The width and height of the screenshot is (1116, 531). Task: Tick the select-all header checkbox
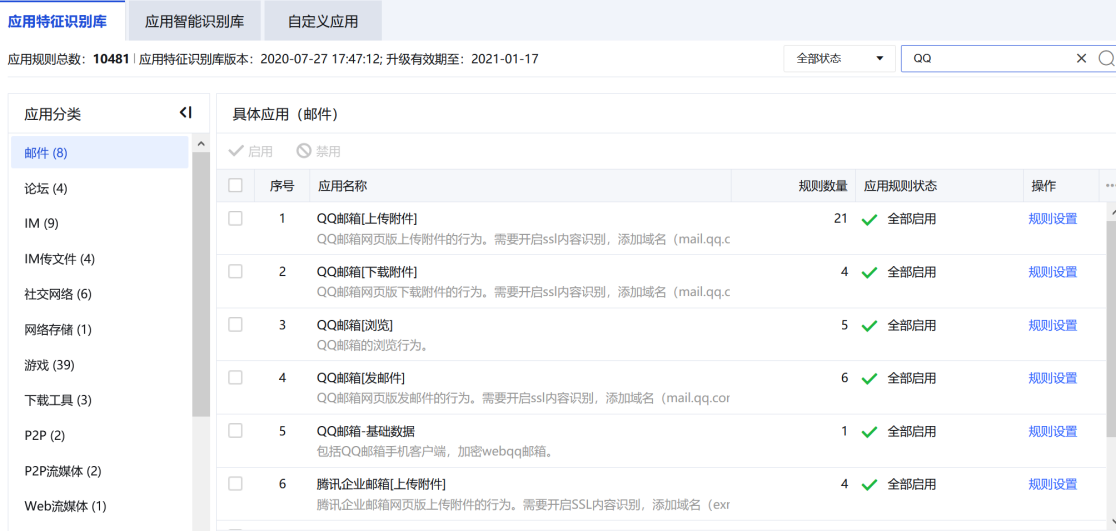pos(235,185)
